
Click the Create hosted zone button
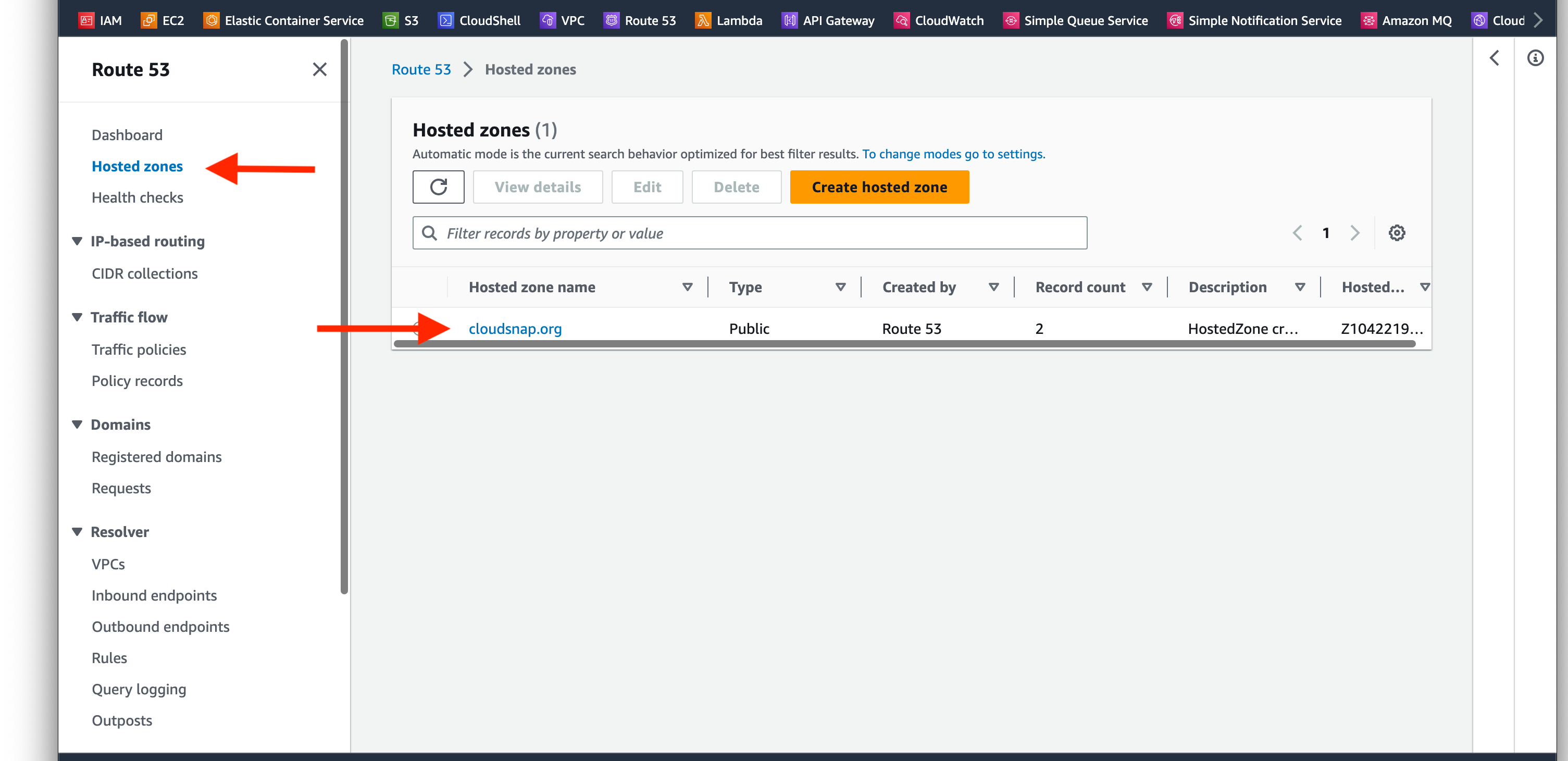tap(879, 187)
